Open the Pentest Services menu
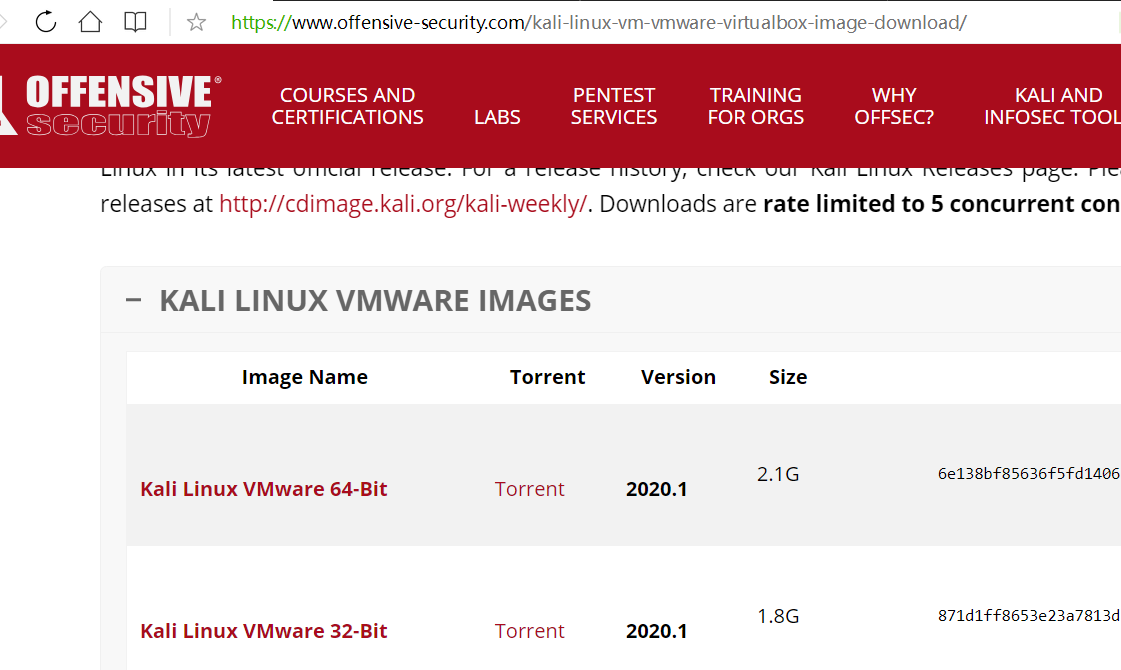 (x=613, y=106)
